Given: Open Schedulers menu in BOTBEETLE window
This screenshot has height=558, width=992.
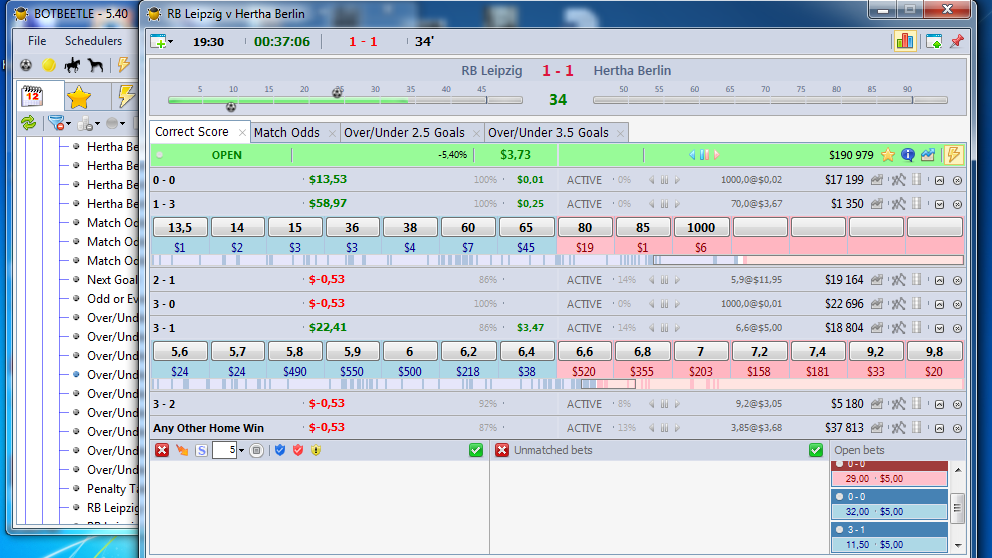Looking at the screenshot, I should click(x=93, y=40).
